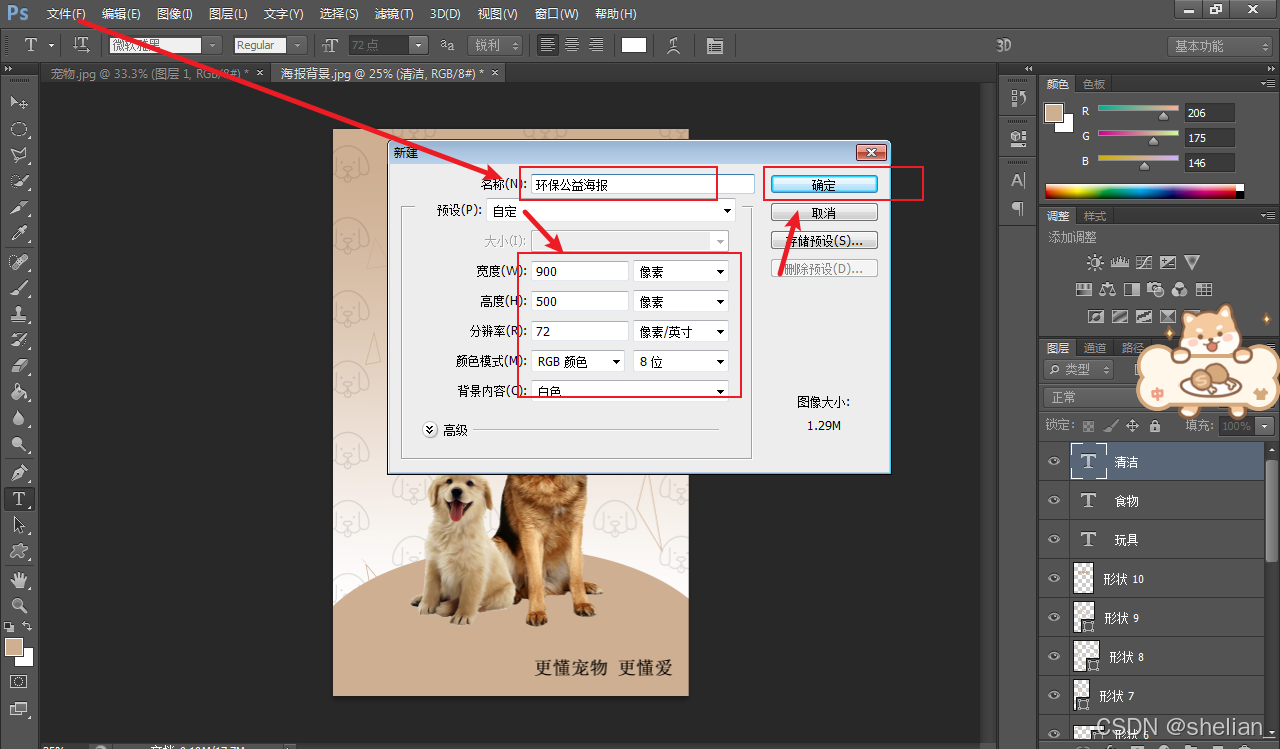Open the width unit dropdown

click(x=681, y=271)
